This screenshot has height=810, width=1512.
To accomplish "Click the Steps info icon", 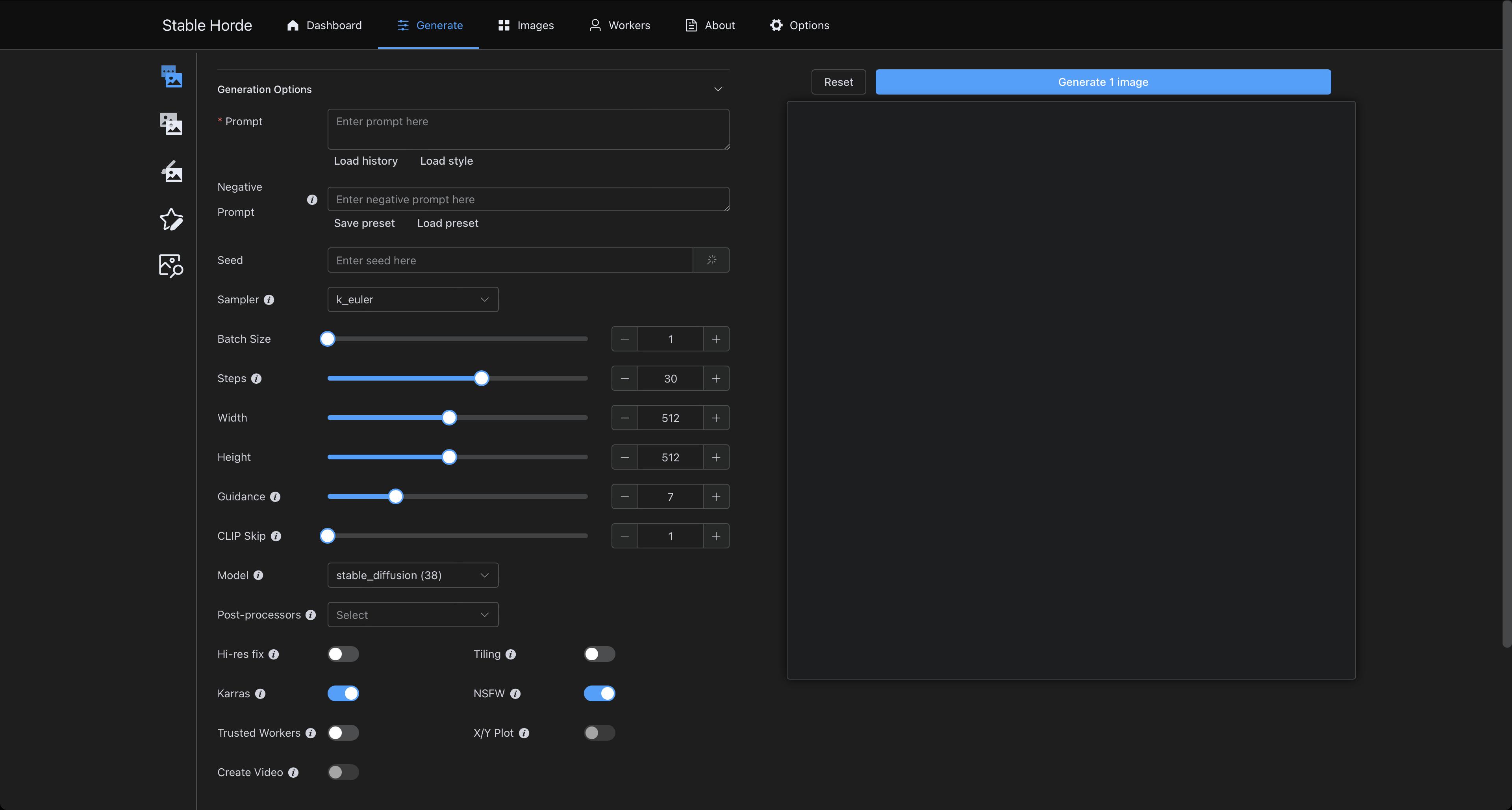I will click(x=256, y=379).
